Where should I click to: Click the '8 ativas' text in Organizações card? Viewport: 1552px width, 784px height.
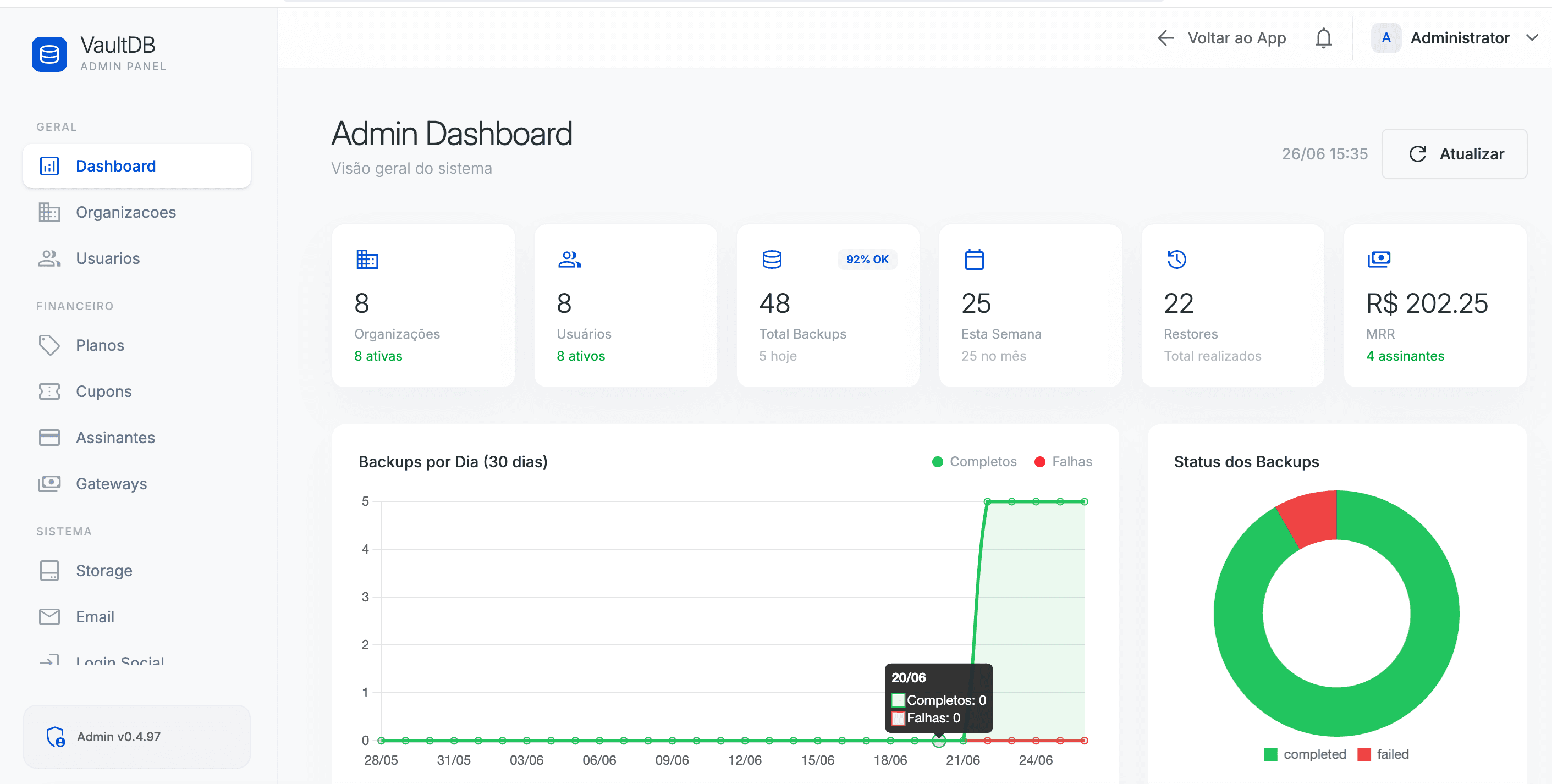[x=378, y=356]
